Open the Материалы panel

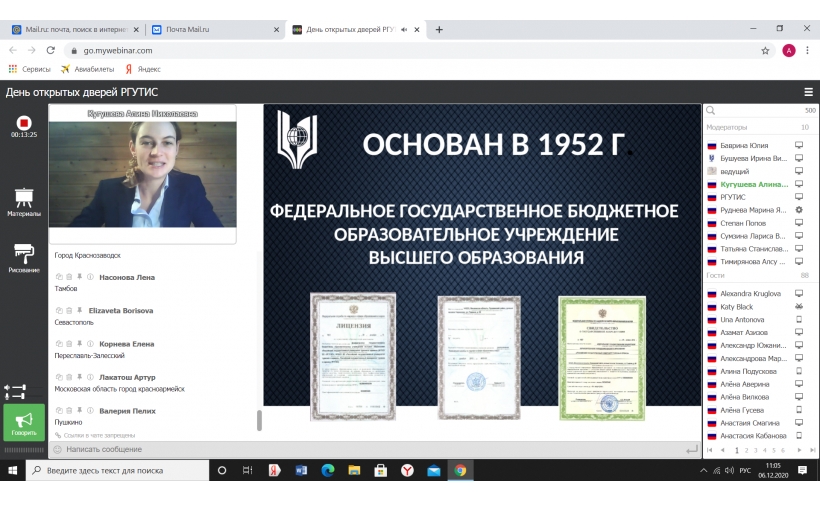[x=24, y=202]
